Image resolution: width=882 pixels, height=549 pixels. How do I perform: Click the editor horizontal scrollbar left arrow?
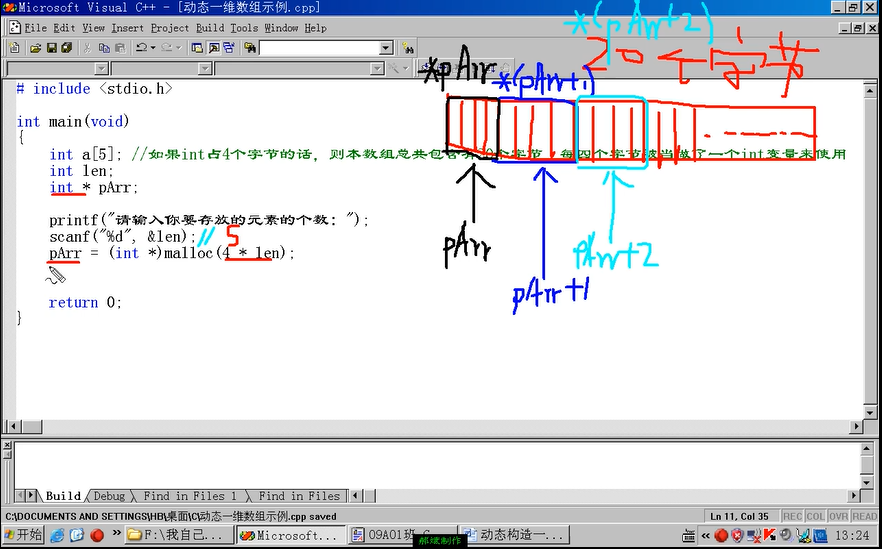pyautogui.click(x=12, y=426)
